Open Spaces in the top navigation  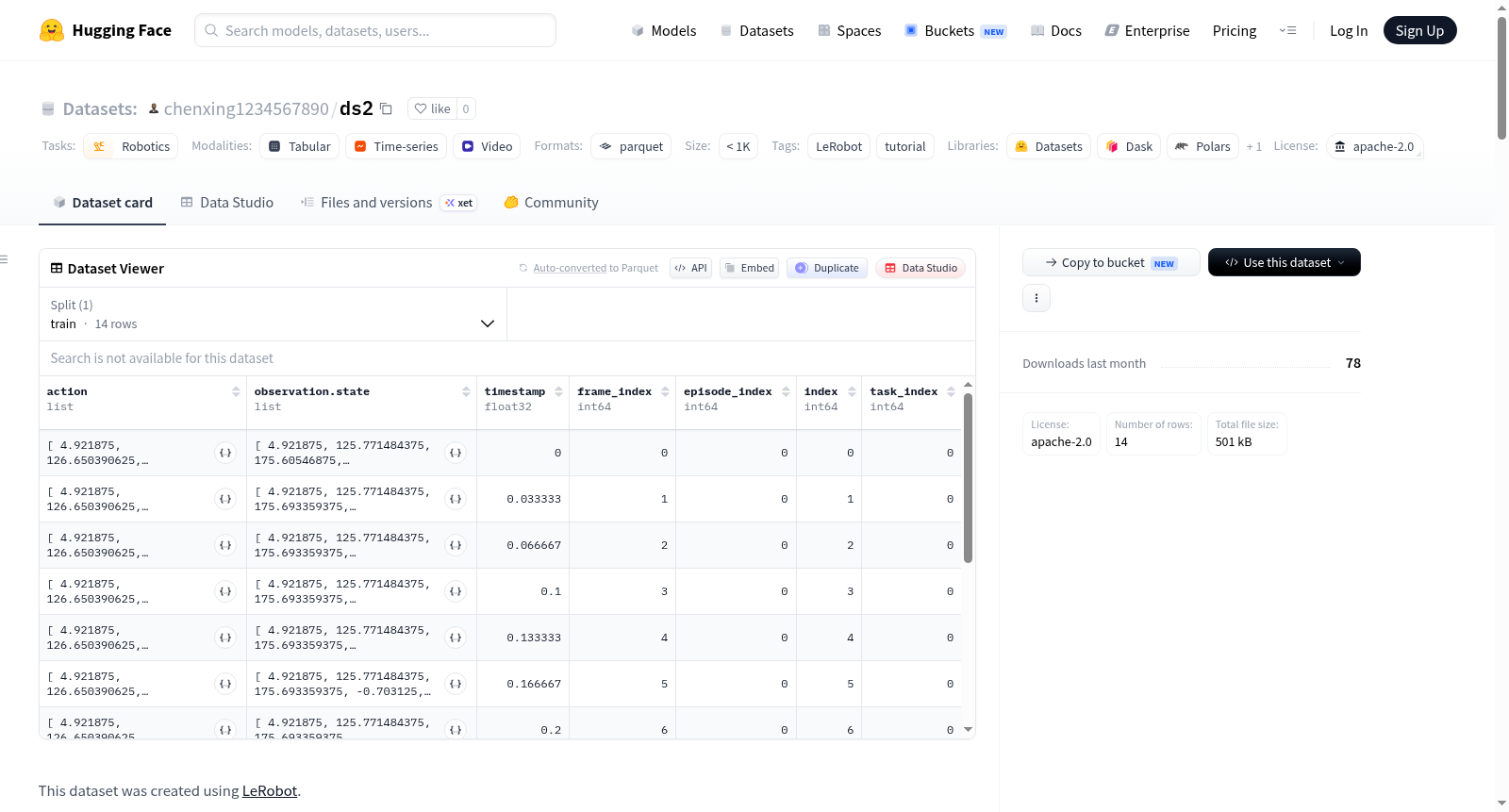(850, 30)
